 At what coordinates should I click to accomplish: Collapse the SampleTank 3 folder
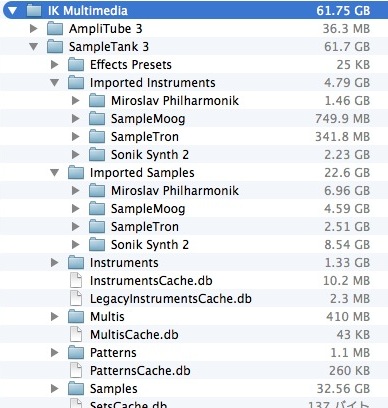tap(34, 47)
